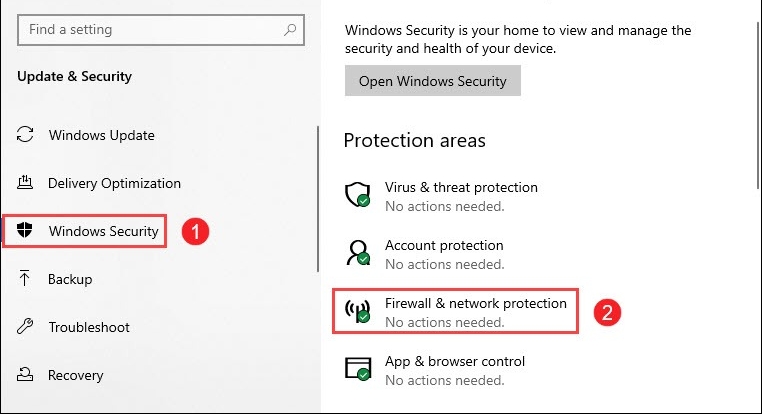Open Virus & threat protection link
This screenshot has height=414, width=762.
(461, 187)
